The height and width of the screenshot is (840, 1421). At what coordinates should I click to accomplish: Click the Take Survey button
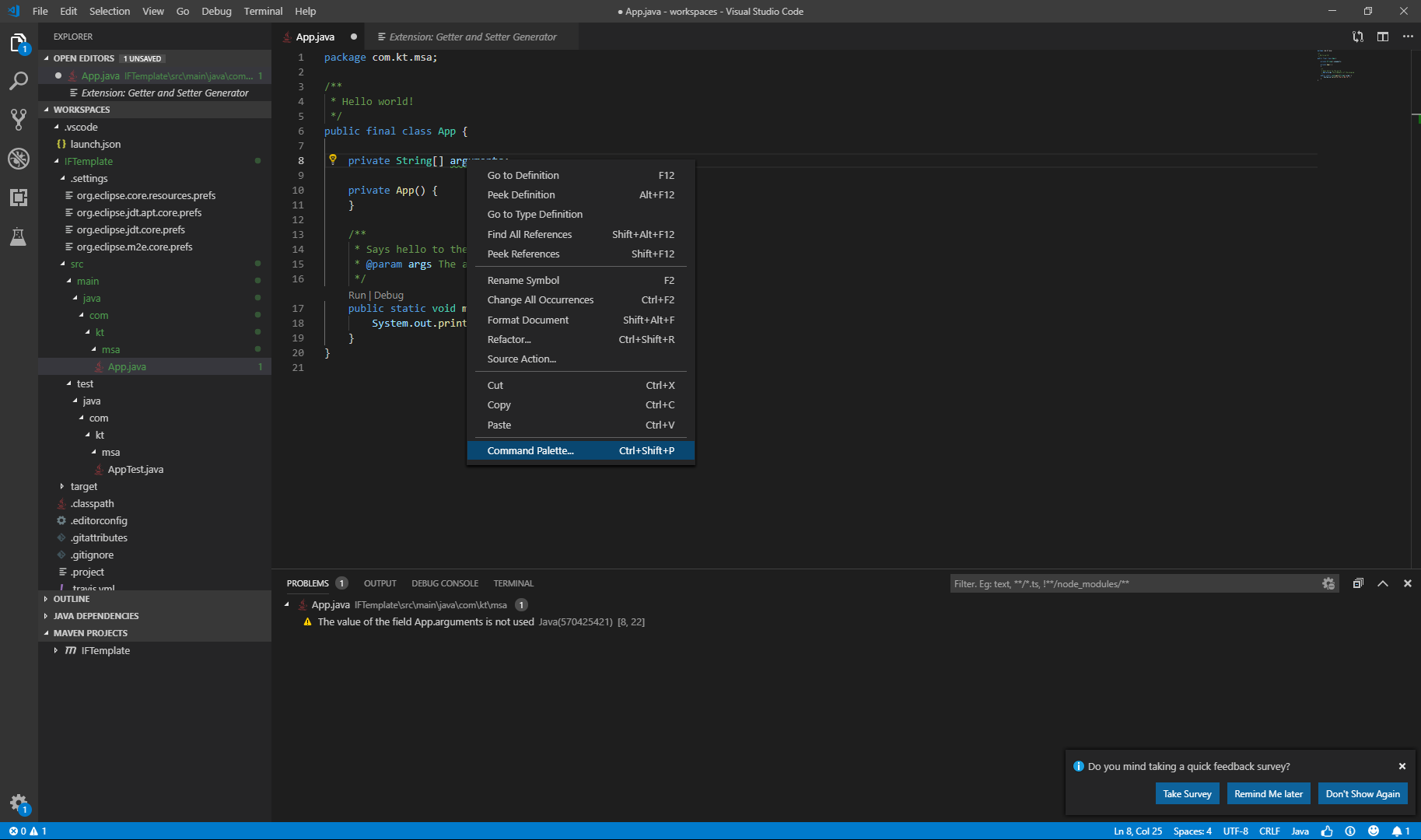[1187, 793]
